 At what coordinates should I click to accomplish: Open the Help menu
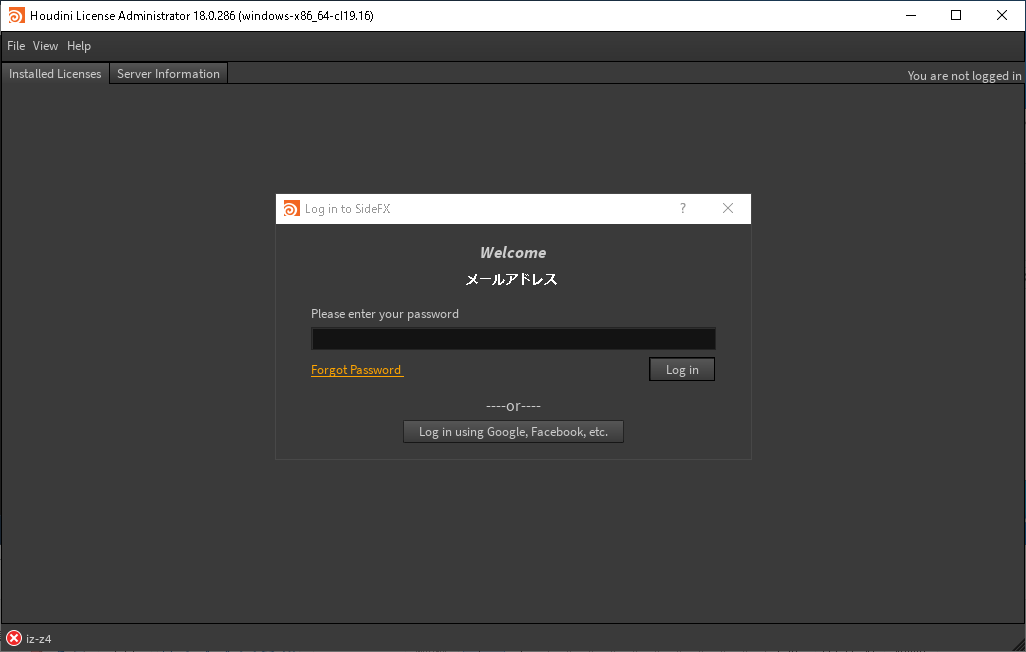point(79,46)
